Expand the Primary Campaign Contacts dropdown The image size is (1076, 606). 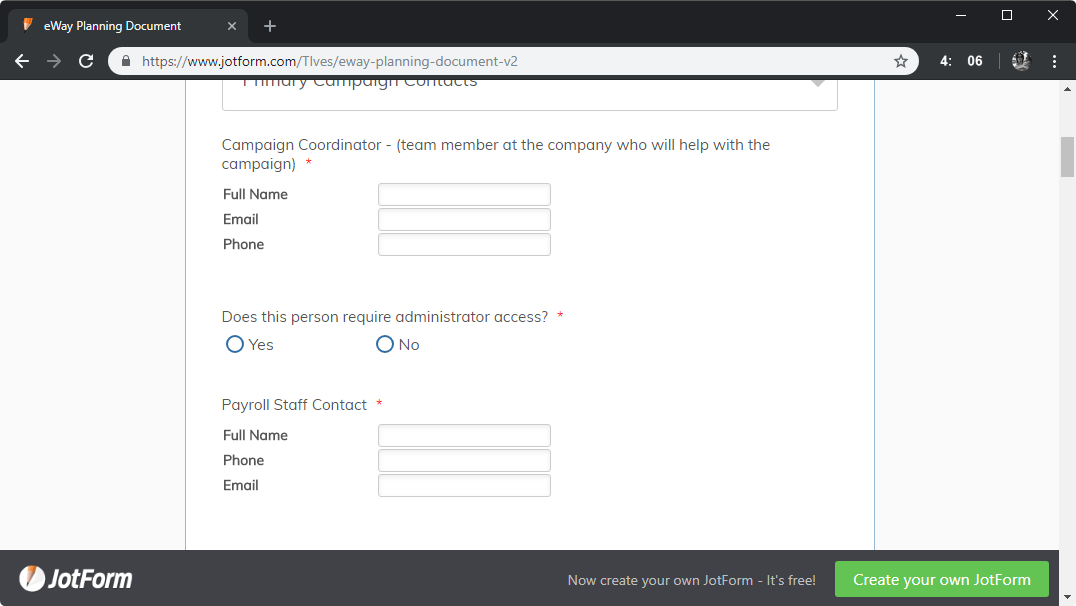tap(818, 85)
